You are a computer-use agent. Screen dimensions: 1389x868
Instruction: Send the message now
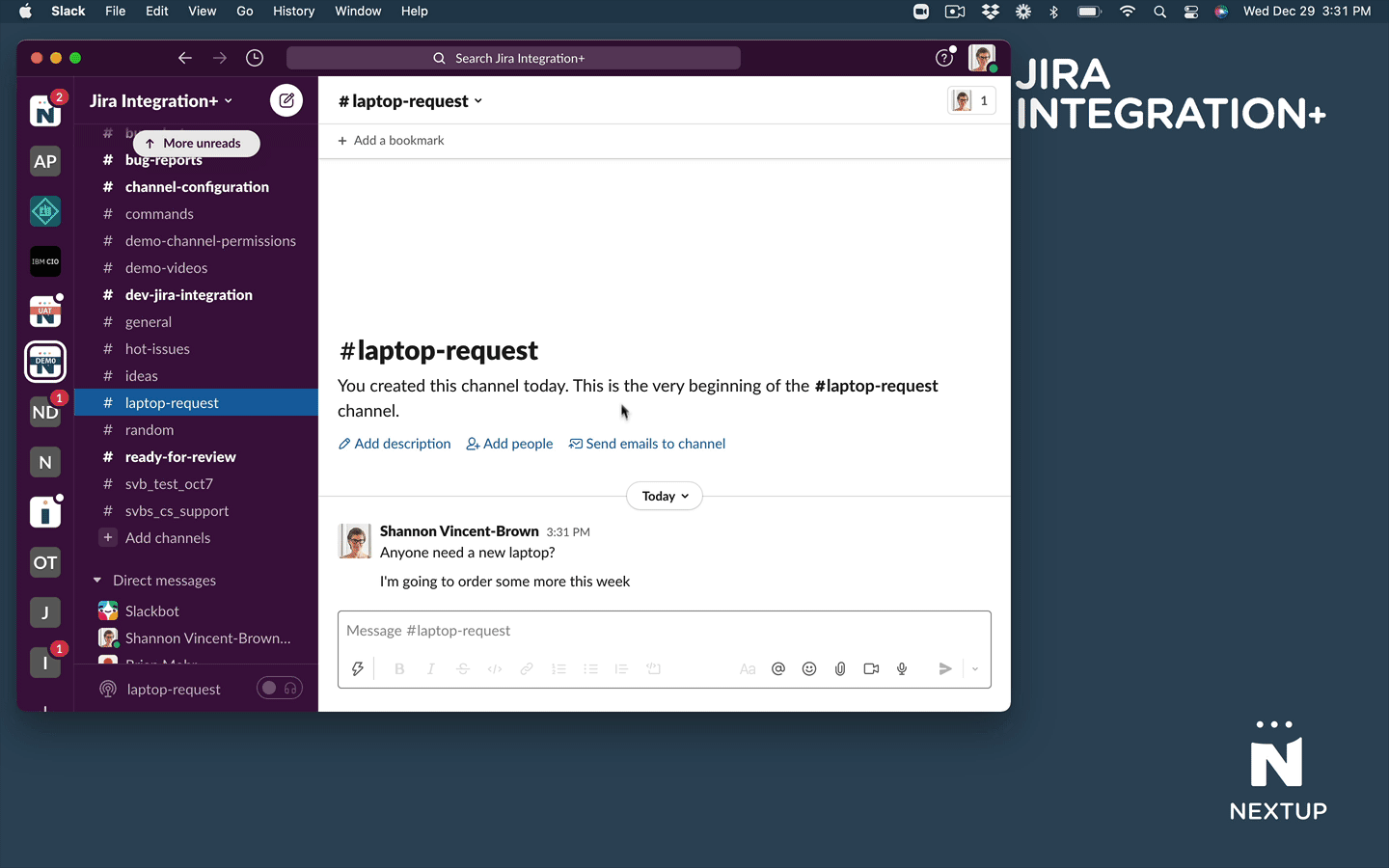coord(945,668)
